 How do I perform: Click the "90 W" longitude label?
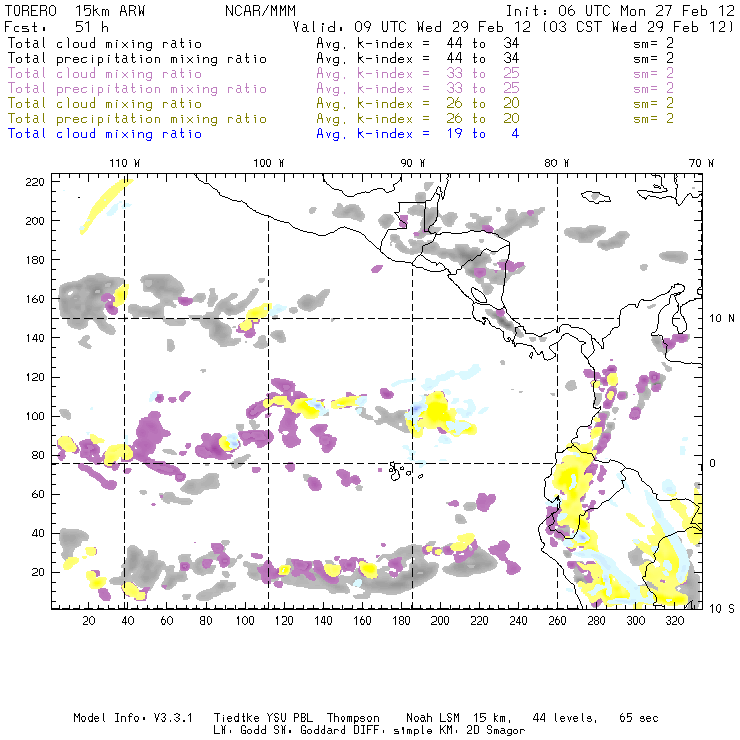click(x=413, y=163)
